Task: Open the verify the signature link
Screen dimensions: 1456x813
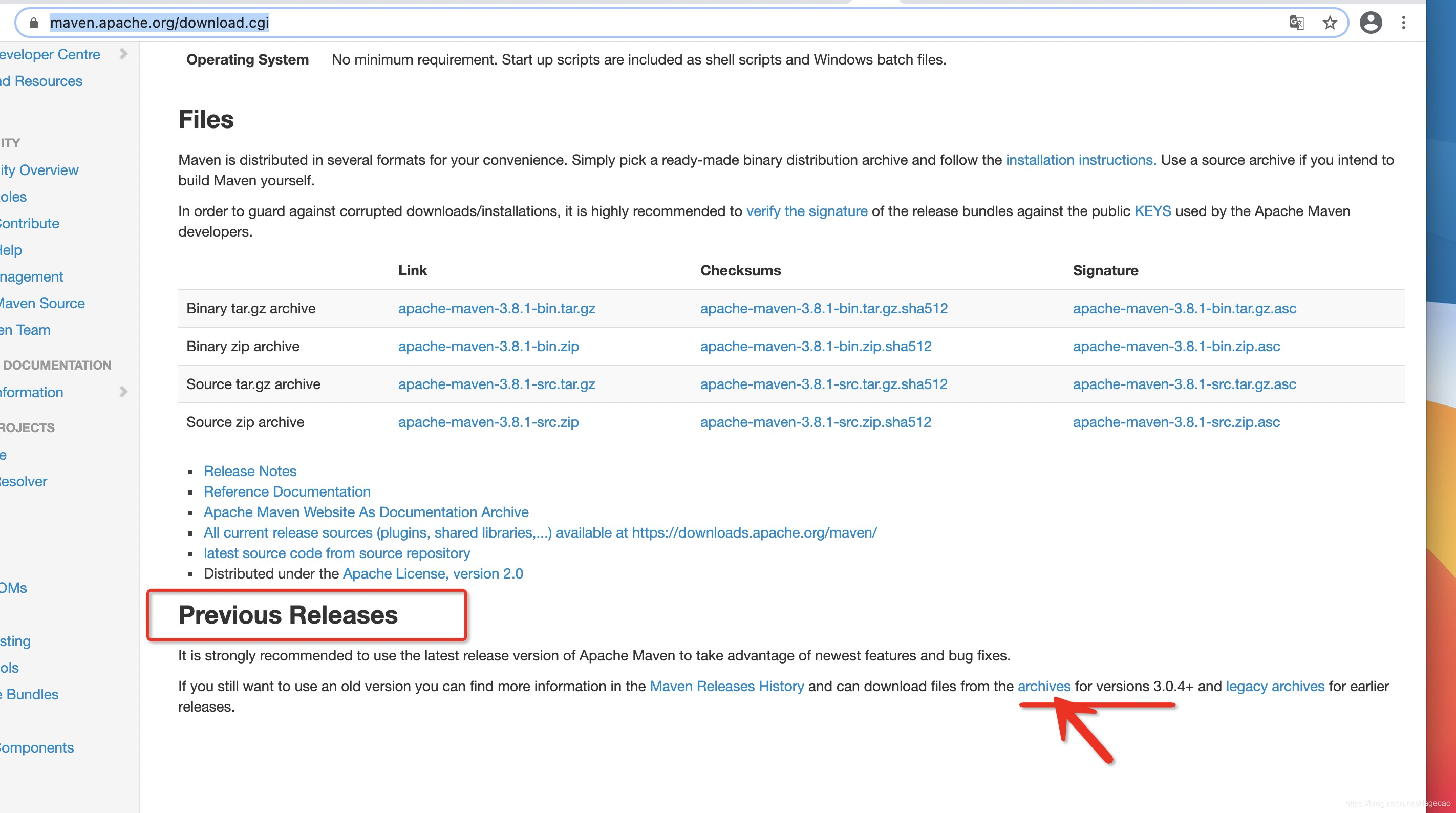Action: coord(806,211)
